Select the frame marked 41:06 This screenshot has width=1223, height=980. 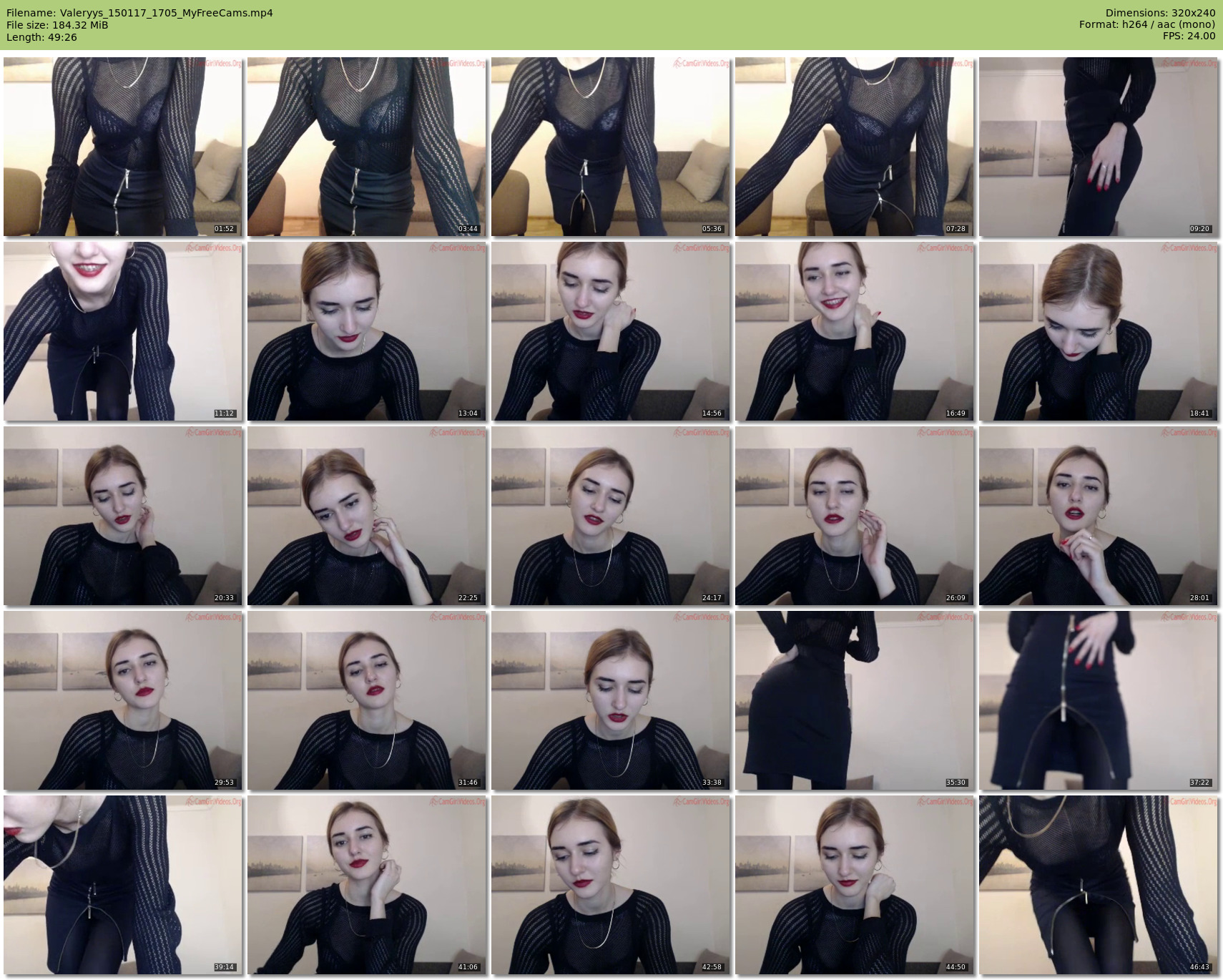[366, 885]
